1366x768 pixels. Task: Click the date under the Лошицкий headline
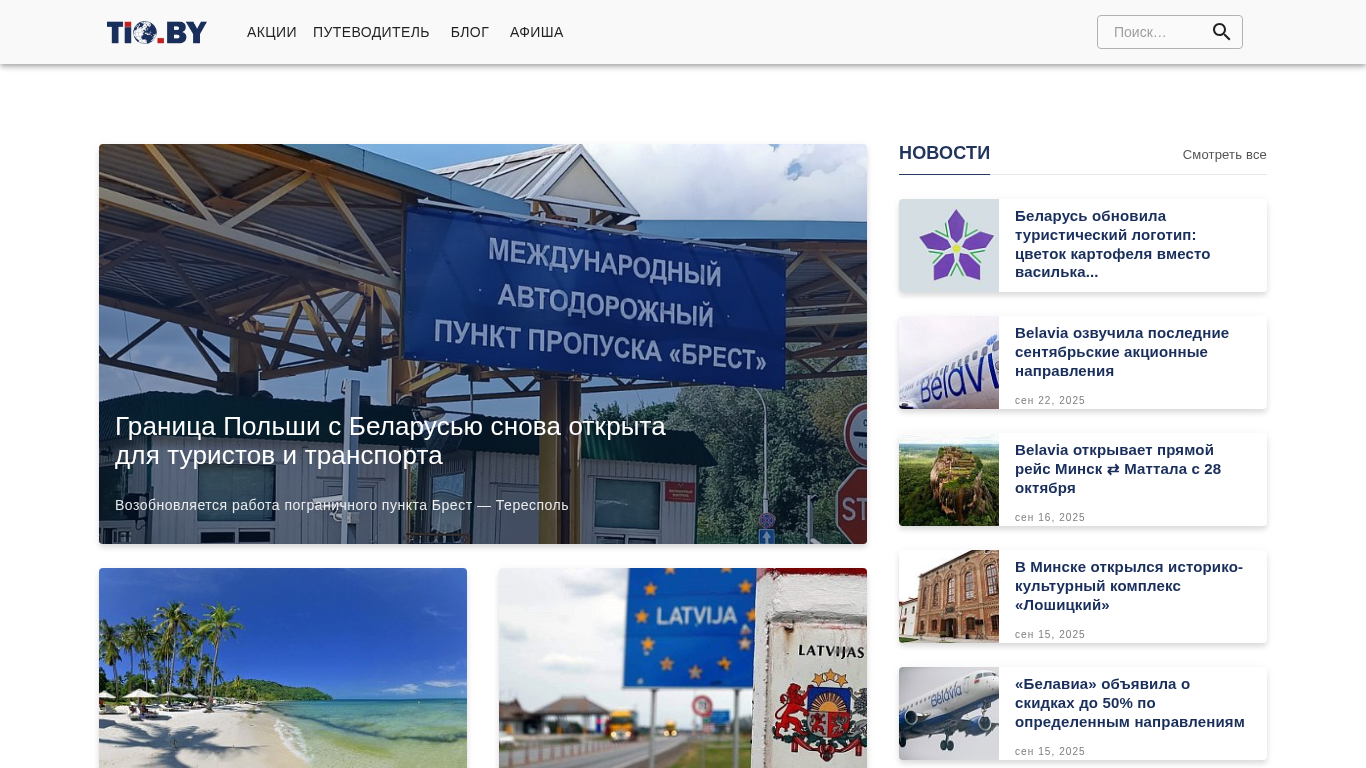[1050, 634]
